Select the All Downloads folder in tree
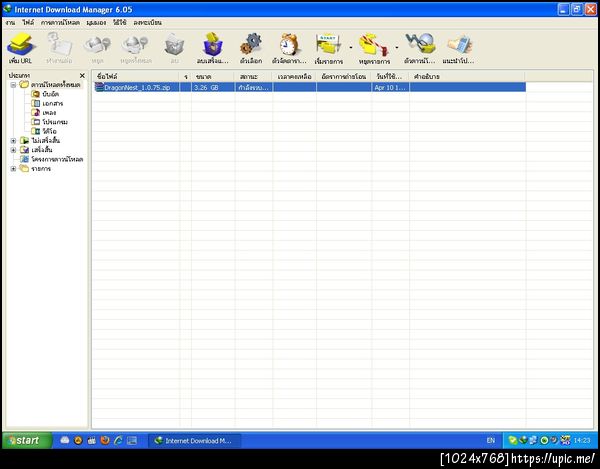 51,85
